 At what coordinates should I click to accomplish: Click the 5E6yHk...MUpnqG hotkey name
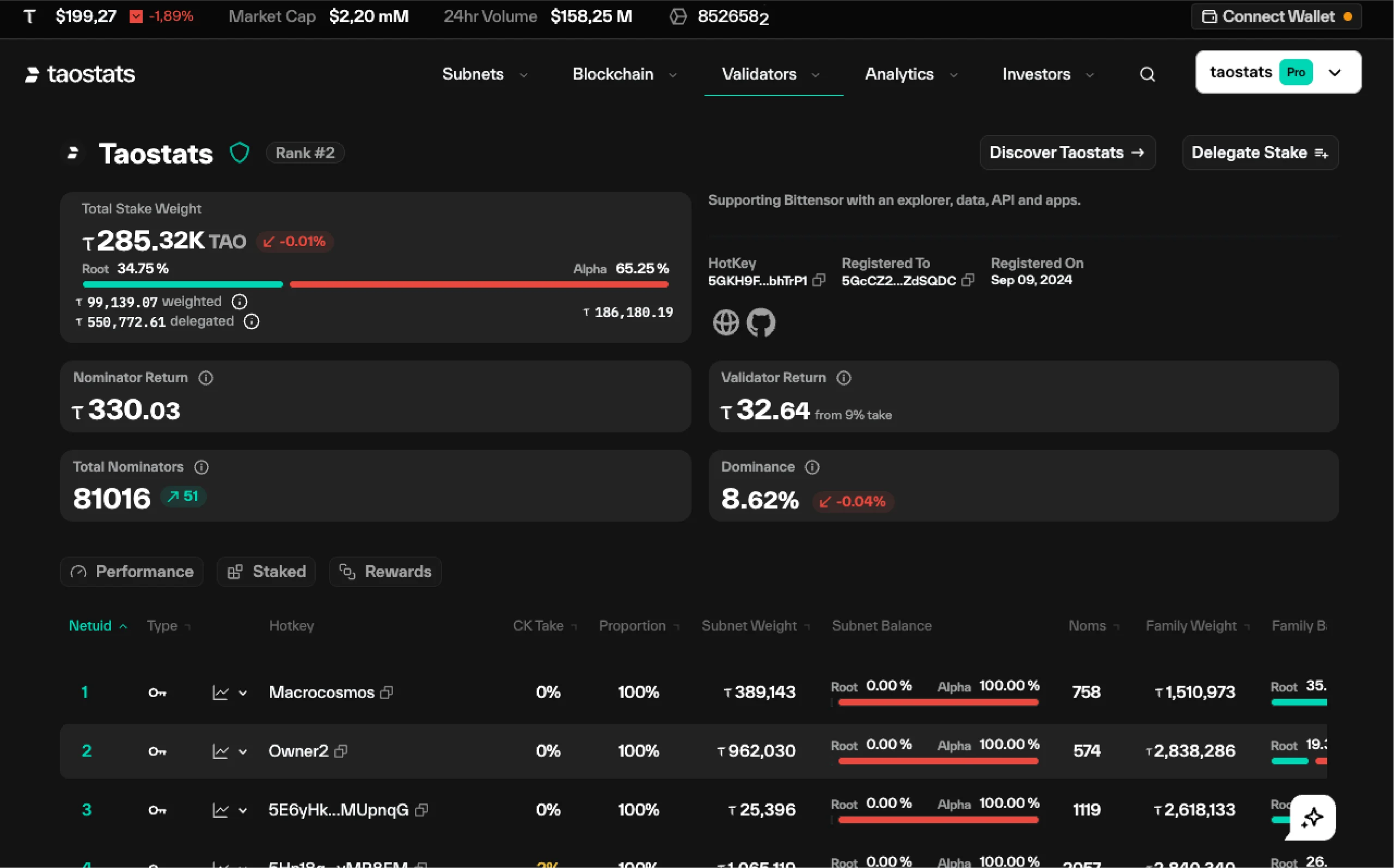click(x=339, y=810)
